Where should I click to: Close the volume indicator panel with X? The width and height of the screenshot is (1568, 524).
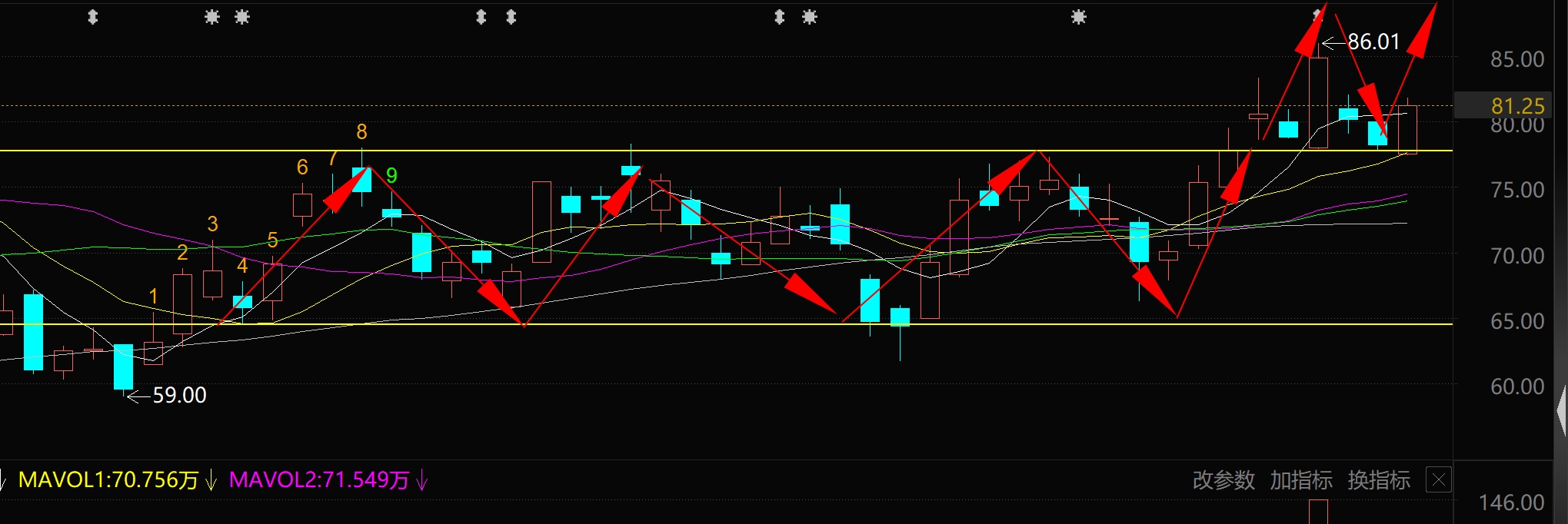1439,480
